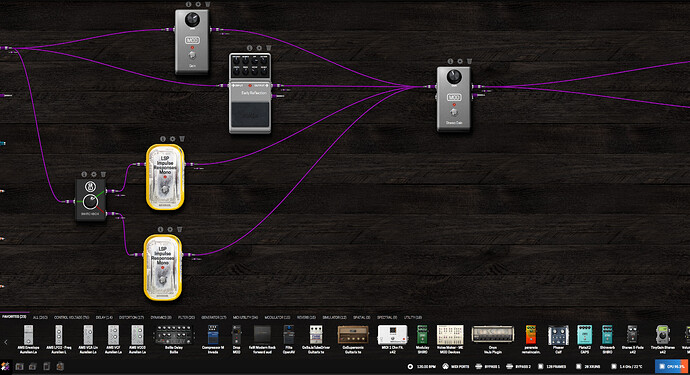The width and height of the screenshot is (690, 375).
Task: Show info for lower LSP Impulse Responses pedal
Action: [x=160, y=229]
